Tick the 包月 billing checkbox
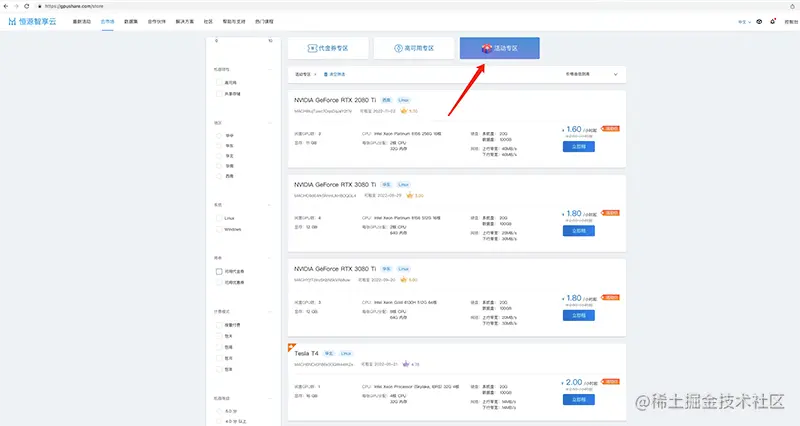800x426 pixels. [x=219, y=358]
